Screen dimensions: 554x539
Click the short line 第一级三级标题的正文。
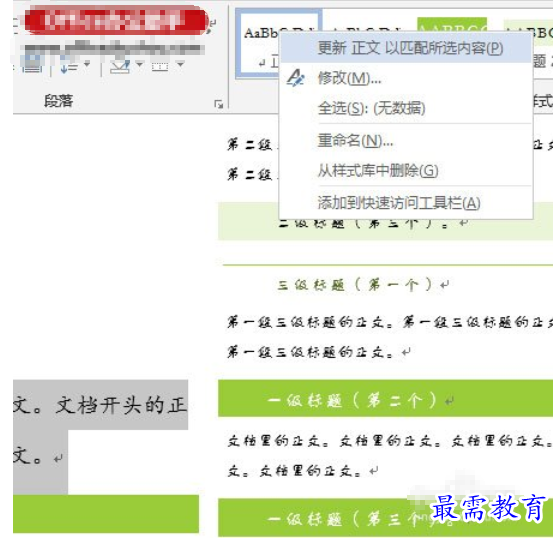pos(310,352)
